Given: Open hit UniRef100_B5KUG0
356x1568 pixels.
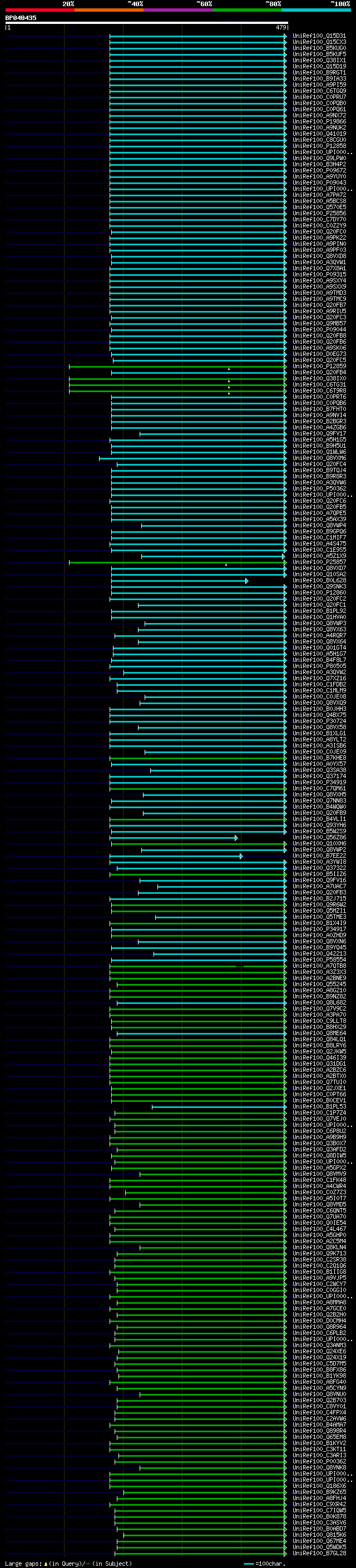Looking at the screenshot, I should (x=319, y=48).
